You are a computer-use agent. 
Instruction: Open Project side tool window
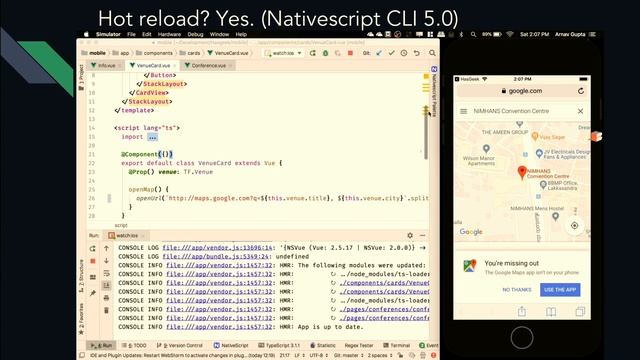point(81,78)
